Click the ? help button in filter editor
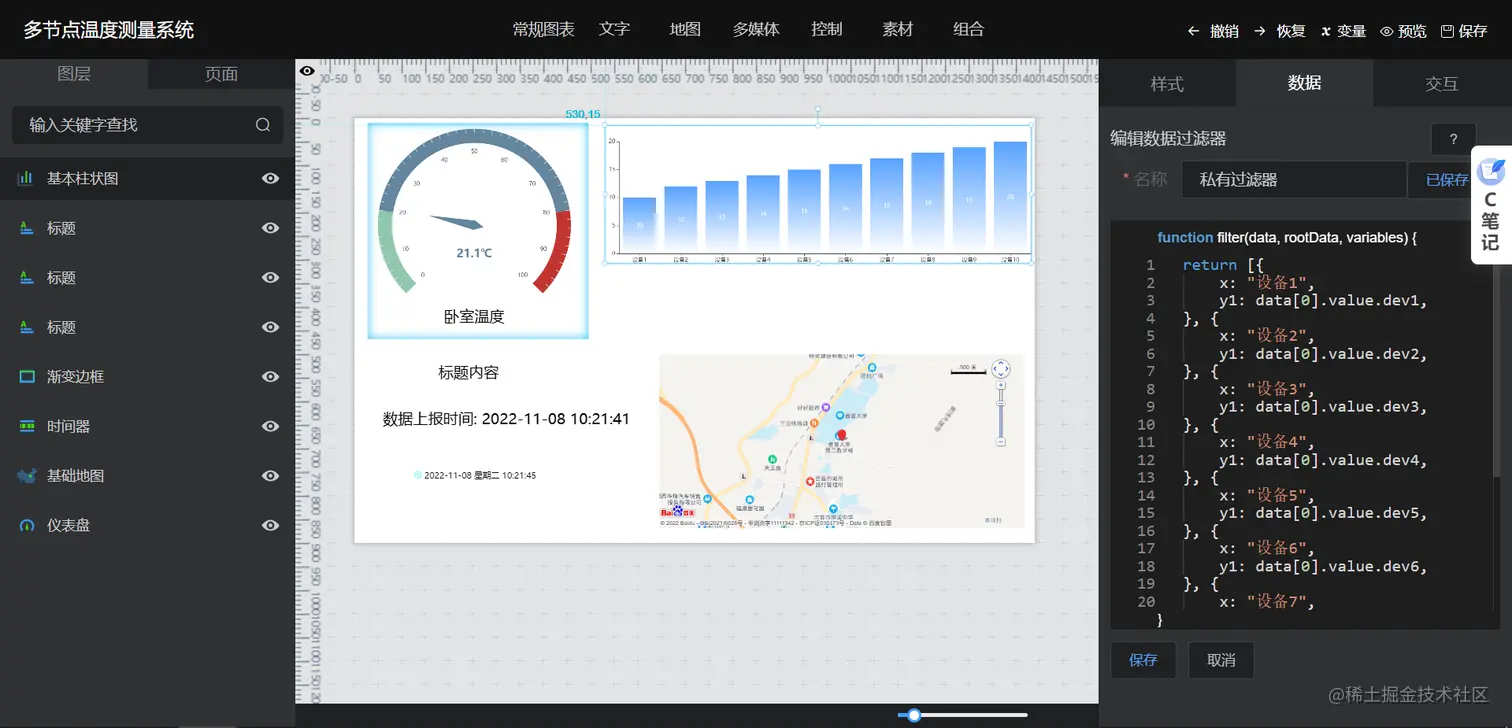This screenshot has height=728, width=1512. [x=1453, y=139]
